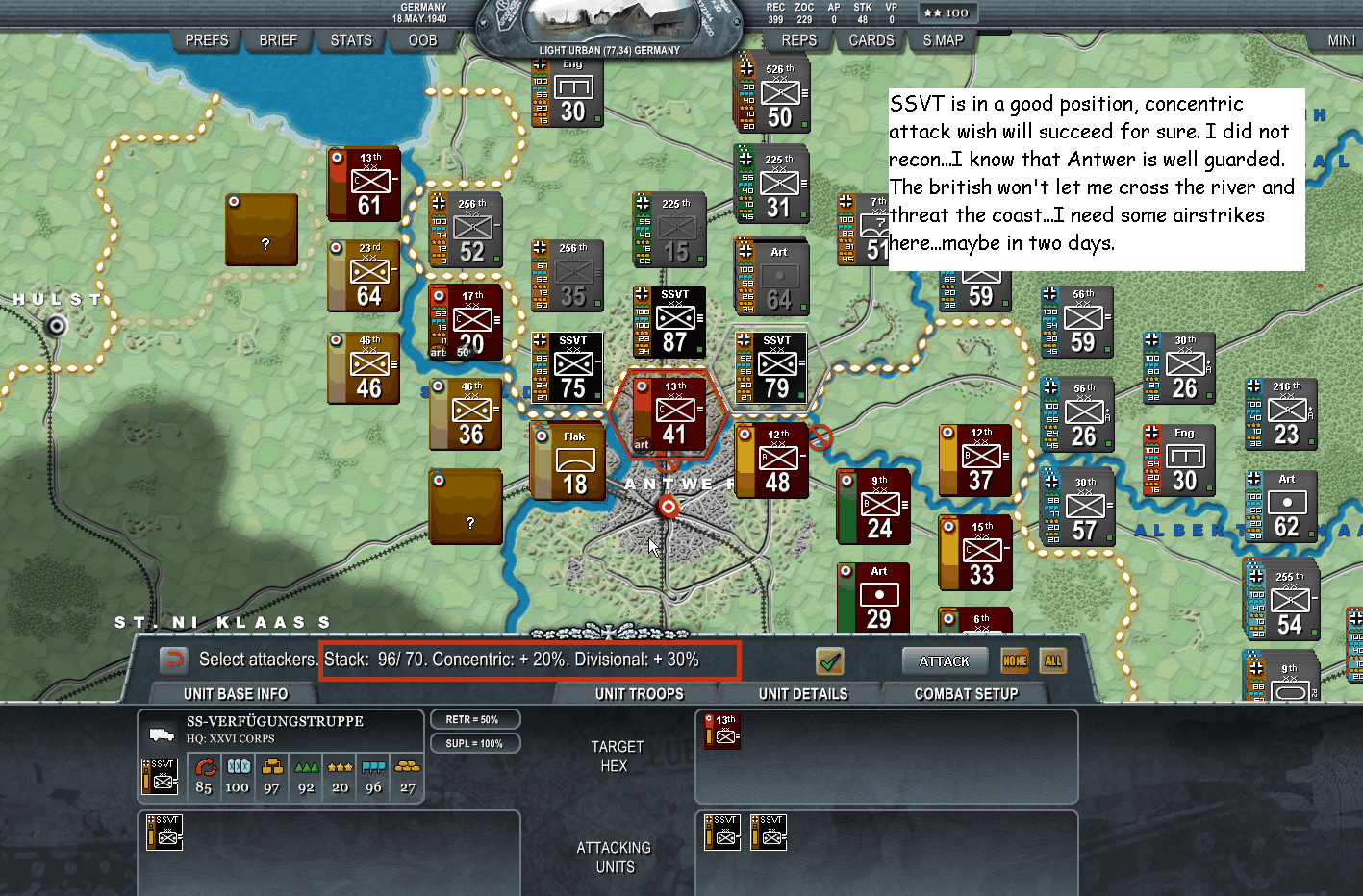Click the gold crates supply stat icon above 97

click(272, 767)
